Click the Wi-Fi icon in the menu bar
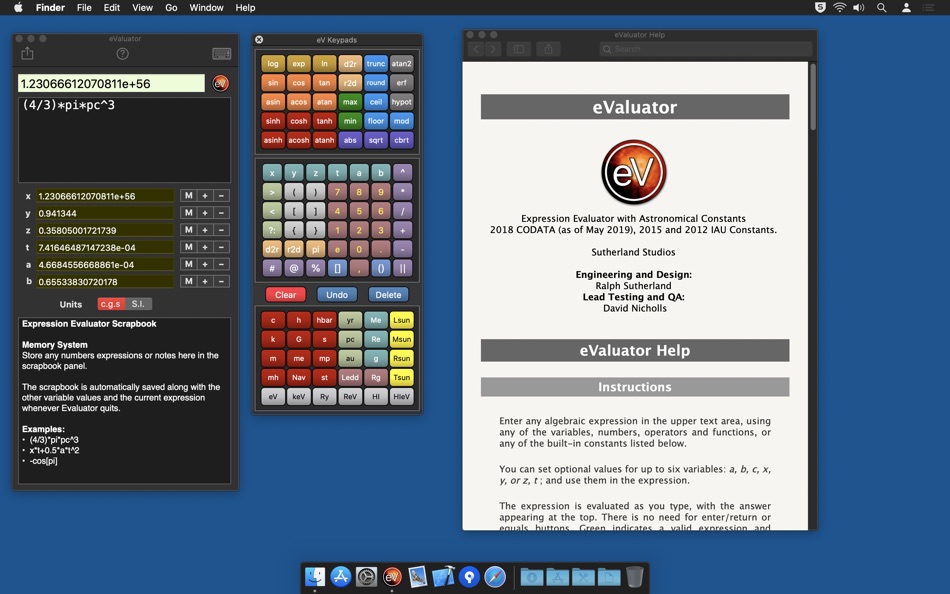Screen dimensions: 950x594 pyautogui.click(x=839, y=7)
